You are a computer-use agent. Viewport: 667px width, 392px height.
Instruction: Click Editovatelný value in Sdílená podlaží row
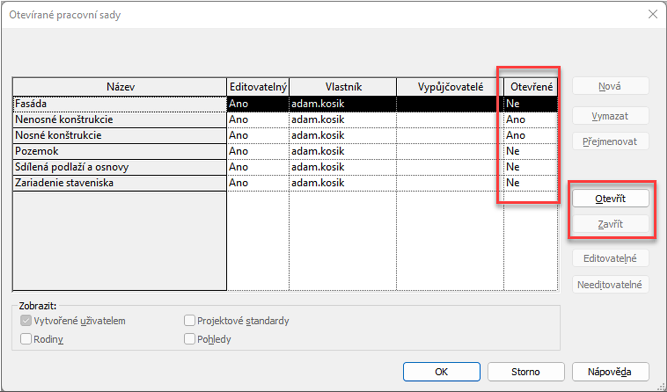coord(258,167)
